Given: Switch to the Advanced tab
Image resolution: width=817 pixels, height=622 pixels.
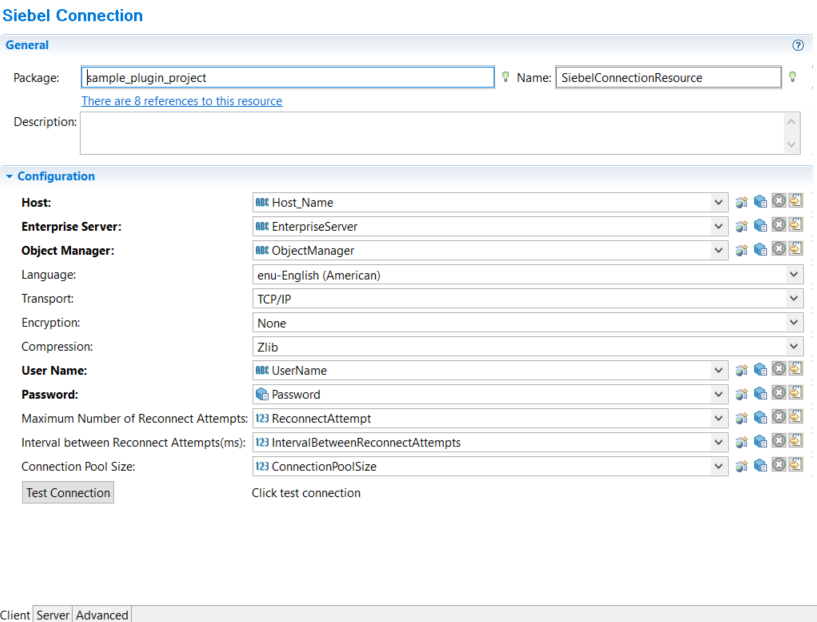Looking at the screenshot, I should click(x=102, y=615).
